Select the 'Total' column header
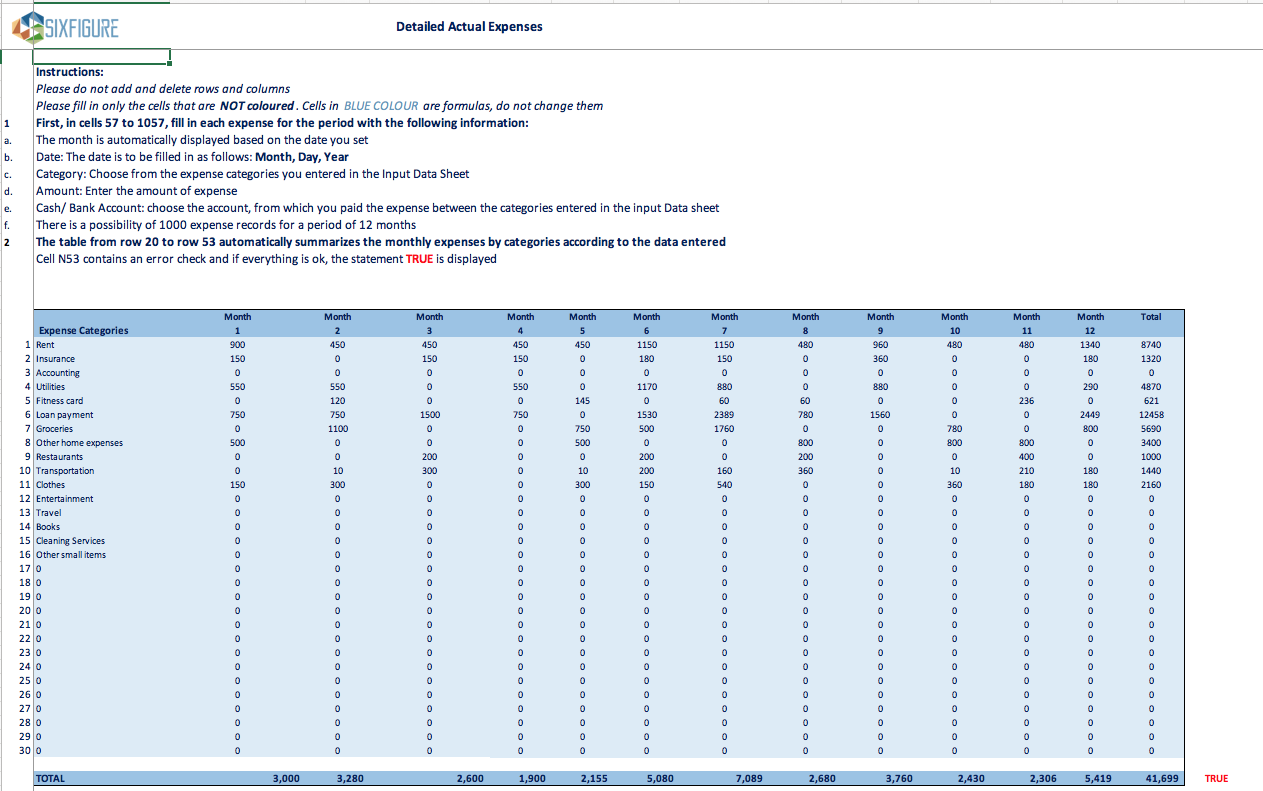The width and height of the screenshot is (1263, 791). pyautogui.click(x=1151, y=317)
